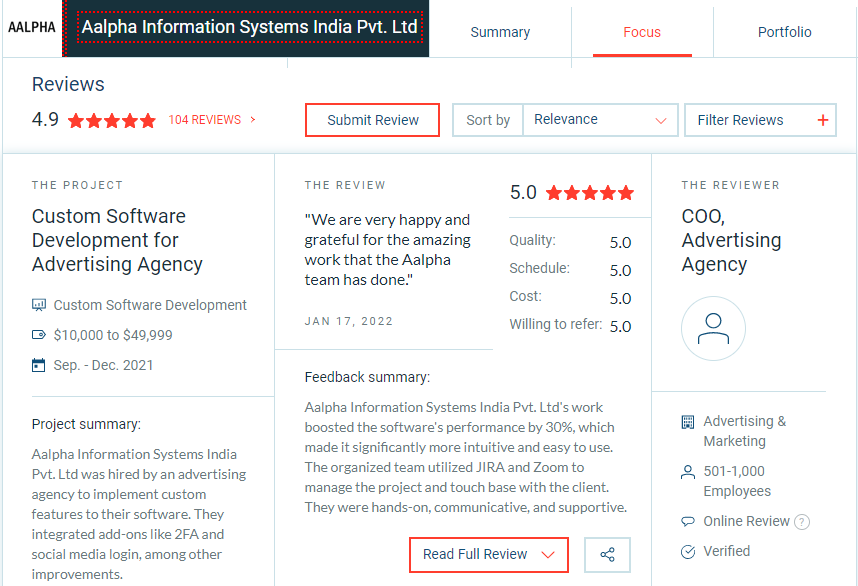858x586 pixels.
Task: Click the AALPHA logo
Action: coord(31,28)
